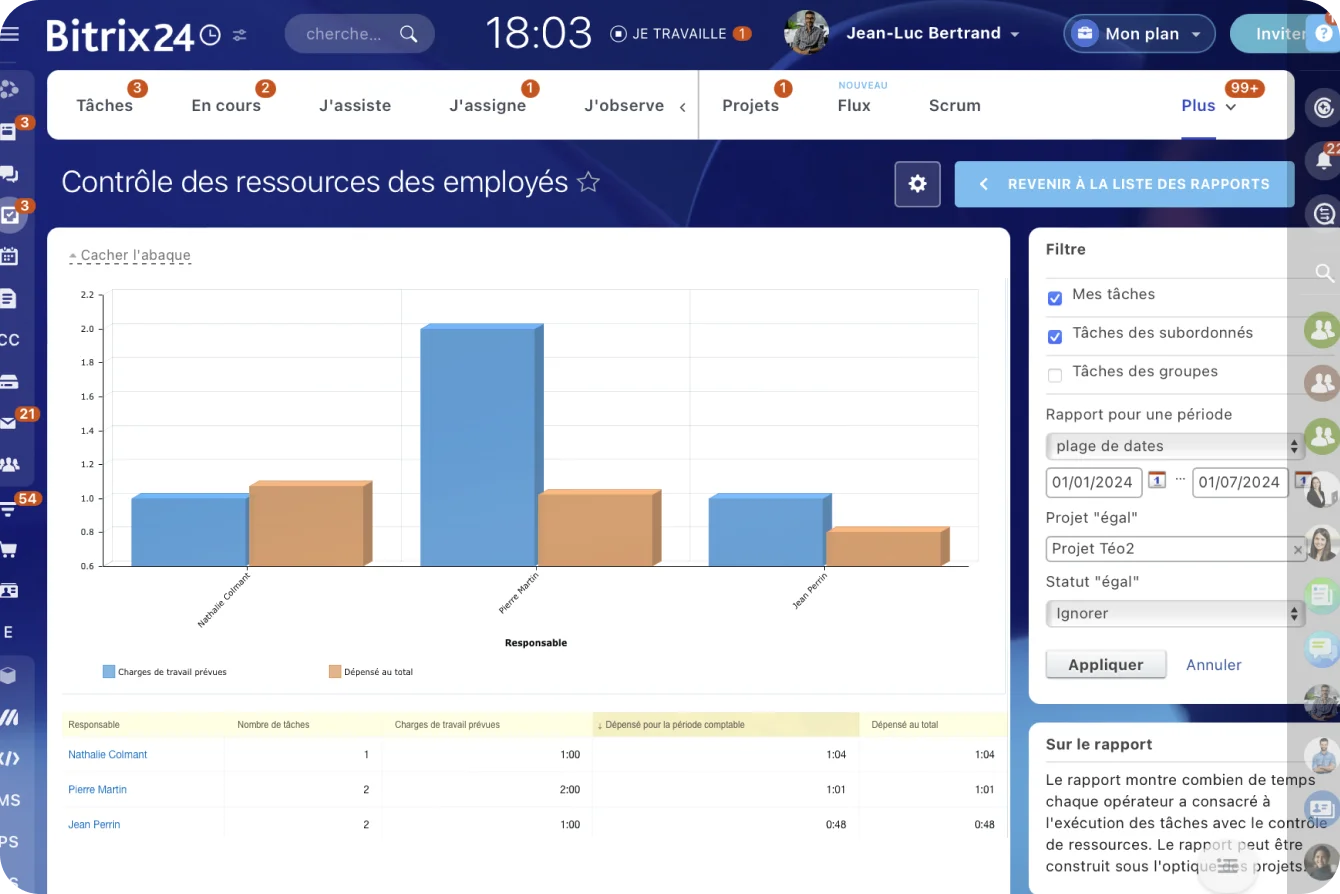
Task: Click the report settings gear icon
Action: [917, 184]
